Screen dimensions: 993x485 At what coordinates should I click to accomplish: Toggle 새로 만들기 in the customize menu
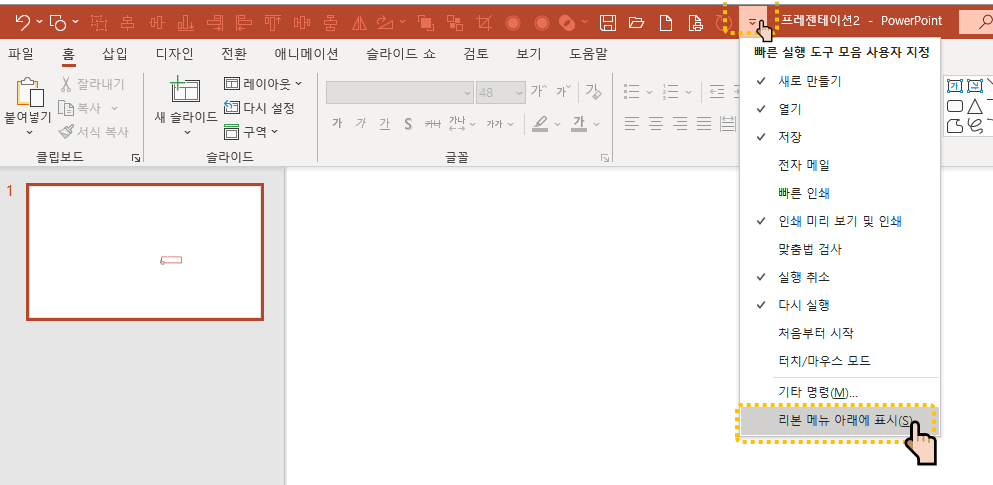click(840, 81)
